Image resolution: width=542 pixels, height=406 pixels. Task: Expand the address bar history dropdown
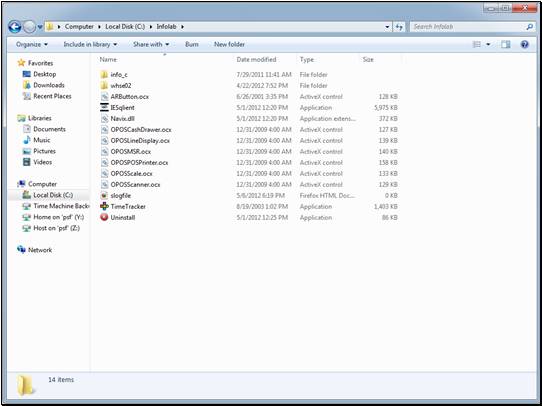[387, 27]
